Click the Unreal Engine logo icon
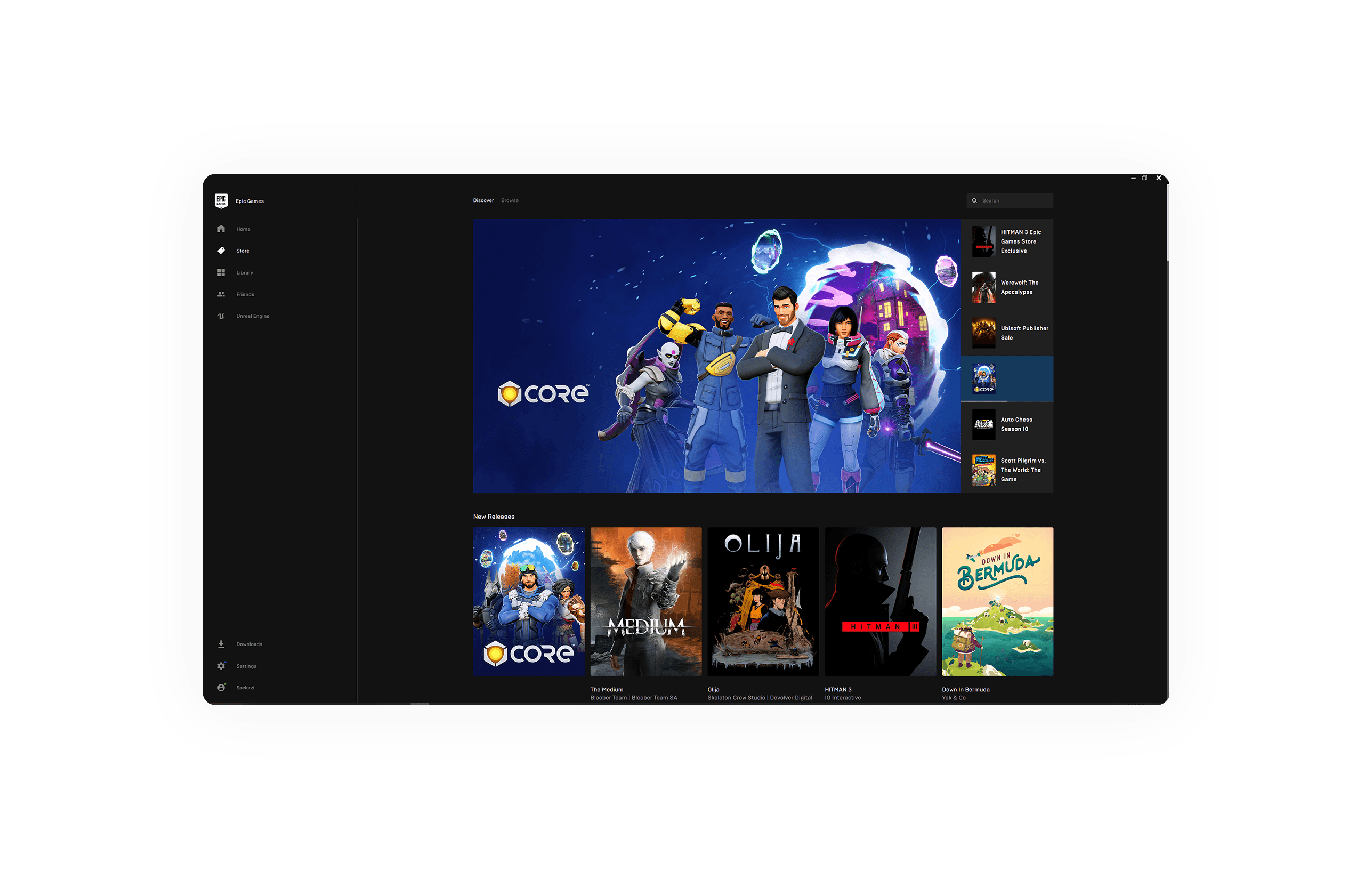The image size is (1372, 879). (x=221, y=316)
